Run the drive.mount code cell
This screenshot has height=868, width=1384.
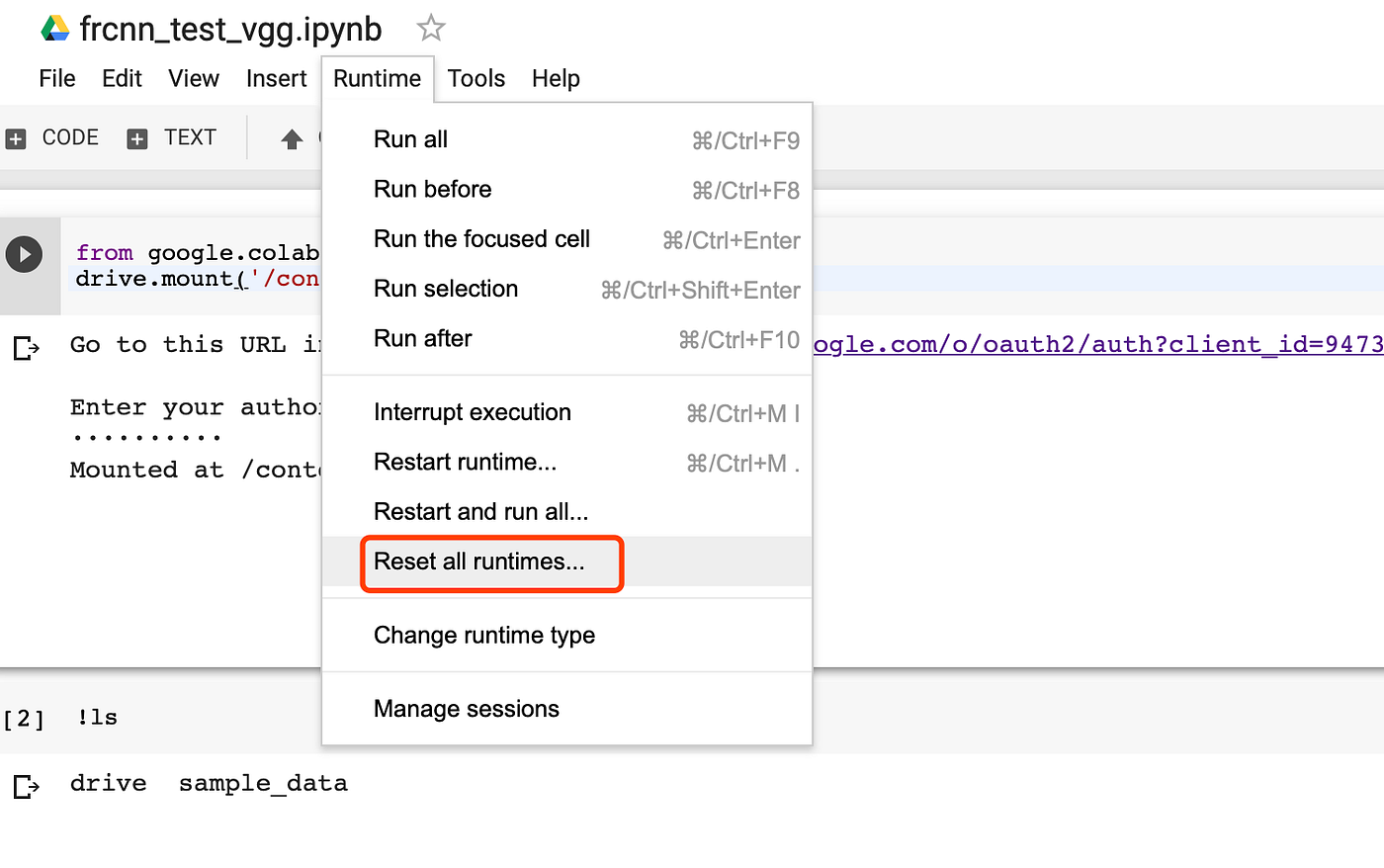pyautogui.click(x=24, y=255)
